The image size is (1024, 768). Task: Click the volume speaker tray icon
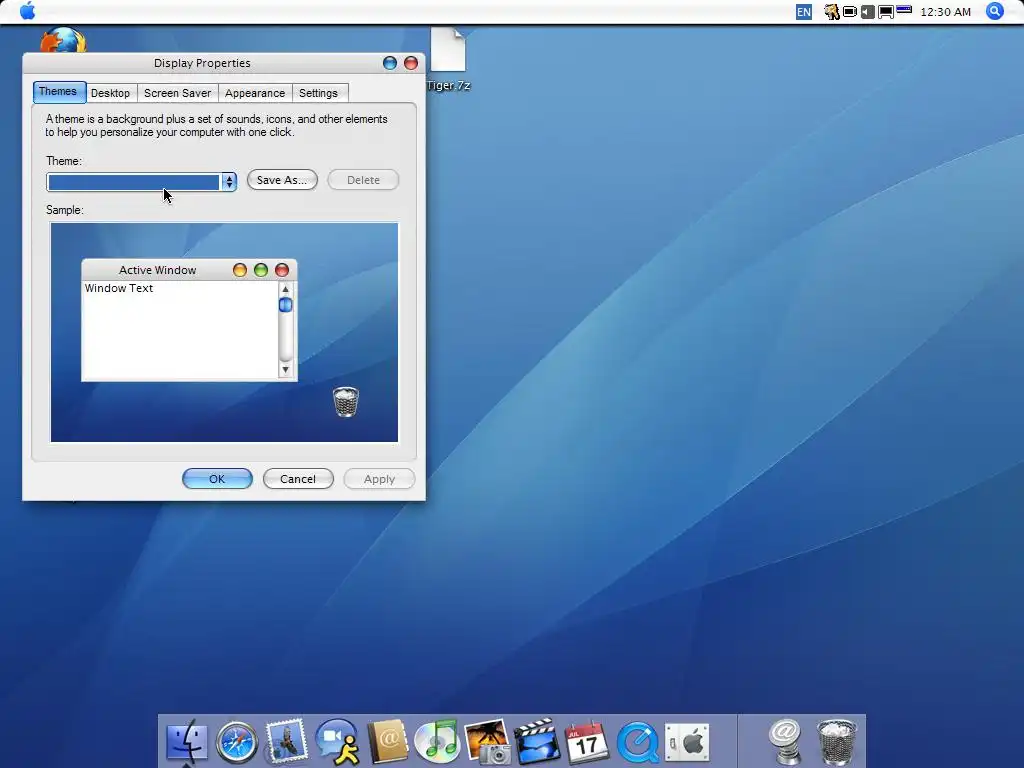pos(867,12)
